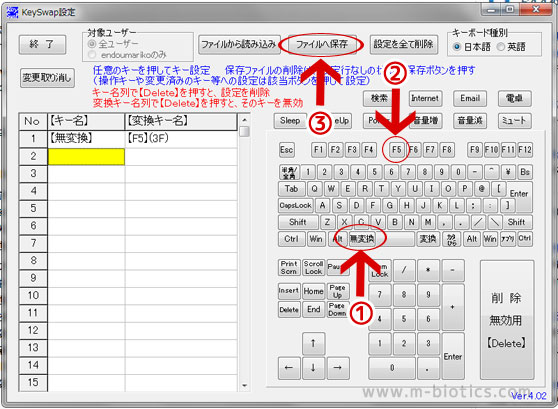Click the left Win key
Screen dimensions: 558x409
point(316,239)
